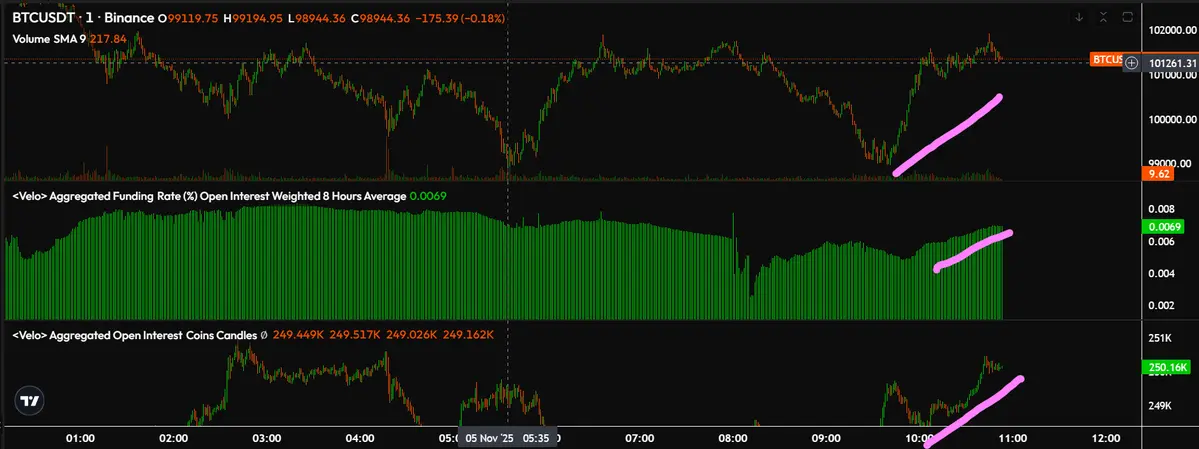Click the 249K open interest axis label
The width and height of the screenshot is (1199, 449).
1160,405
